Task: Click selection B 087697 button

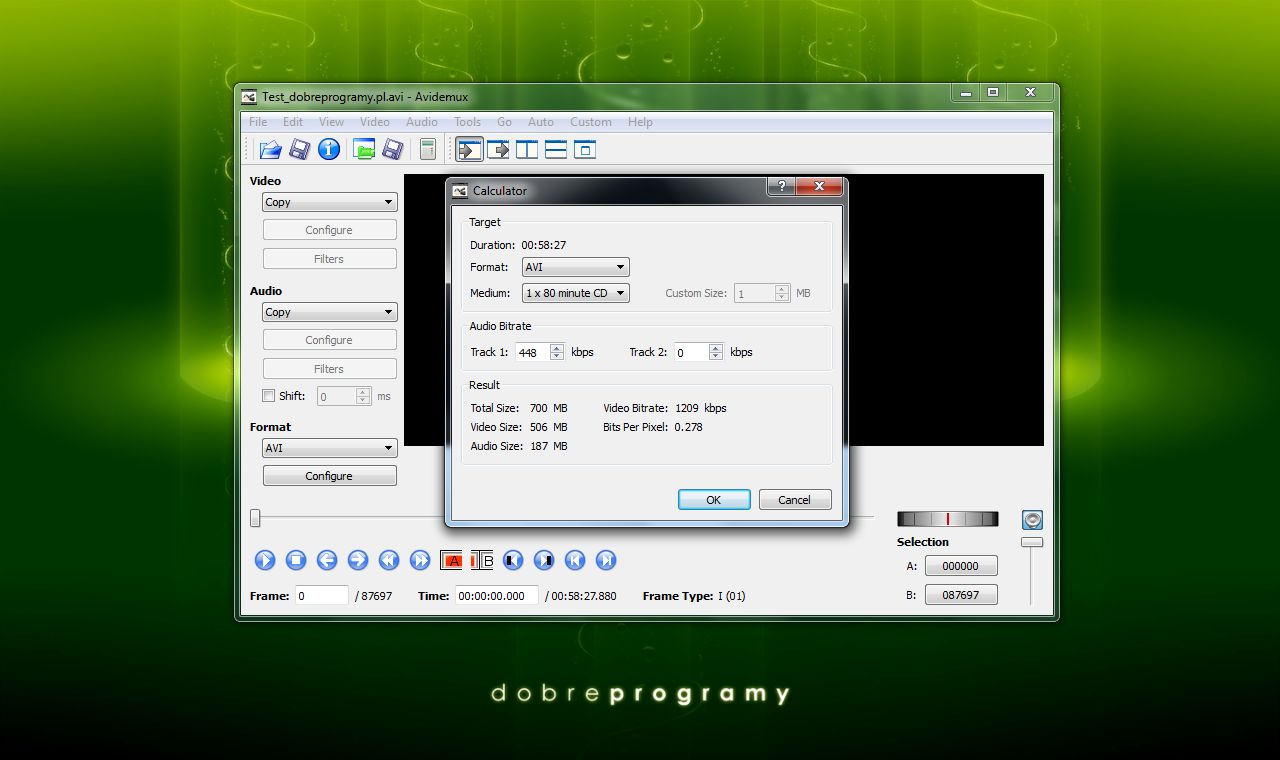Action: (x=961, y=594)
